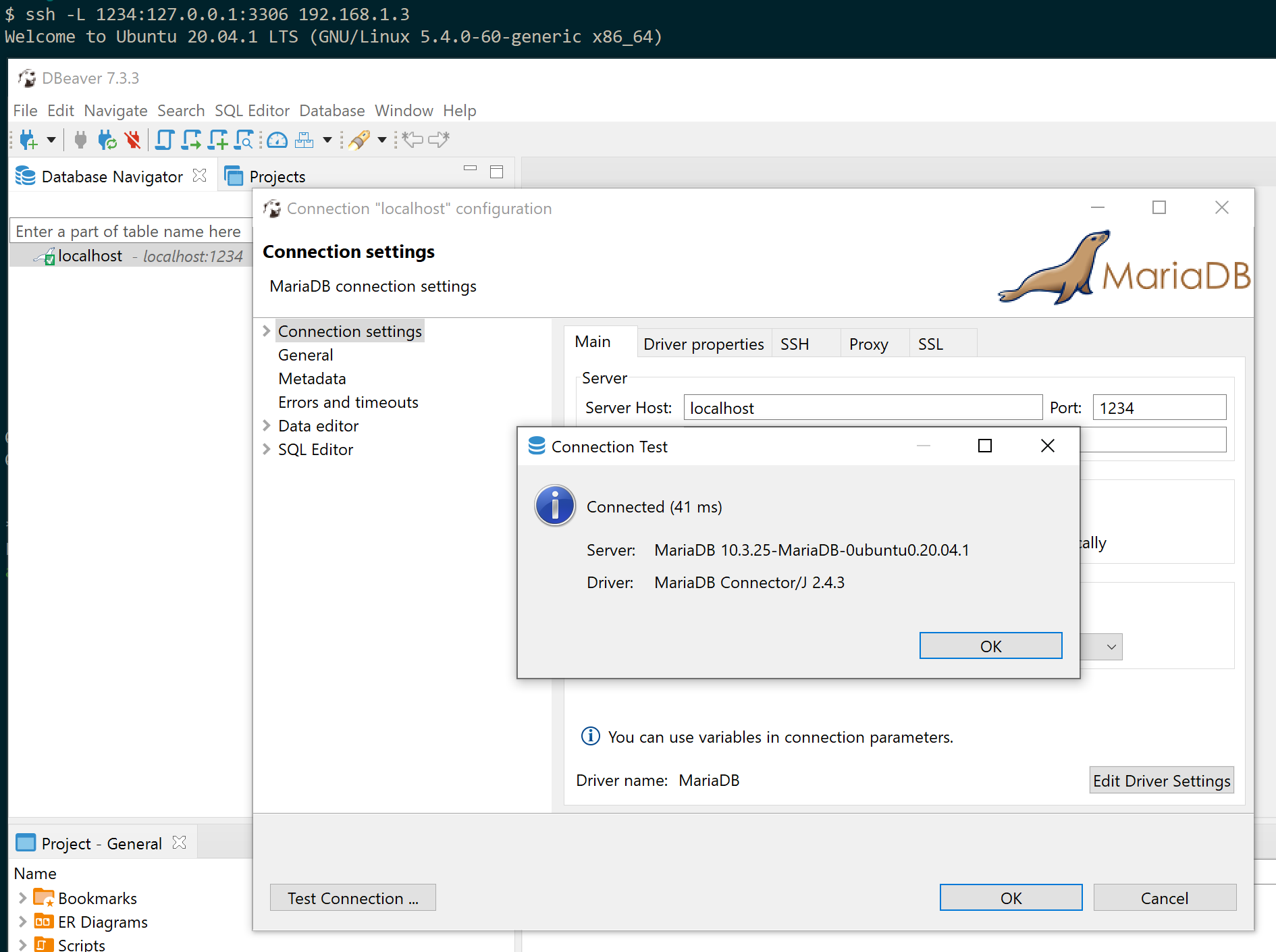Switch to the Driver properties tab
Image resolution: width=1276 pixels, height=952 pixels.
point(703,344)
